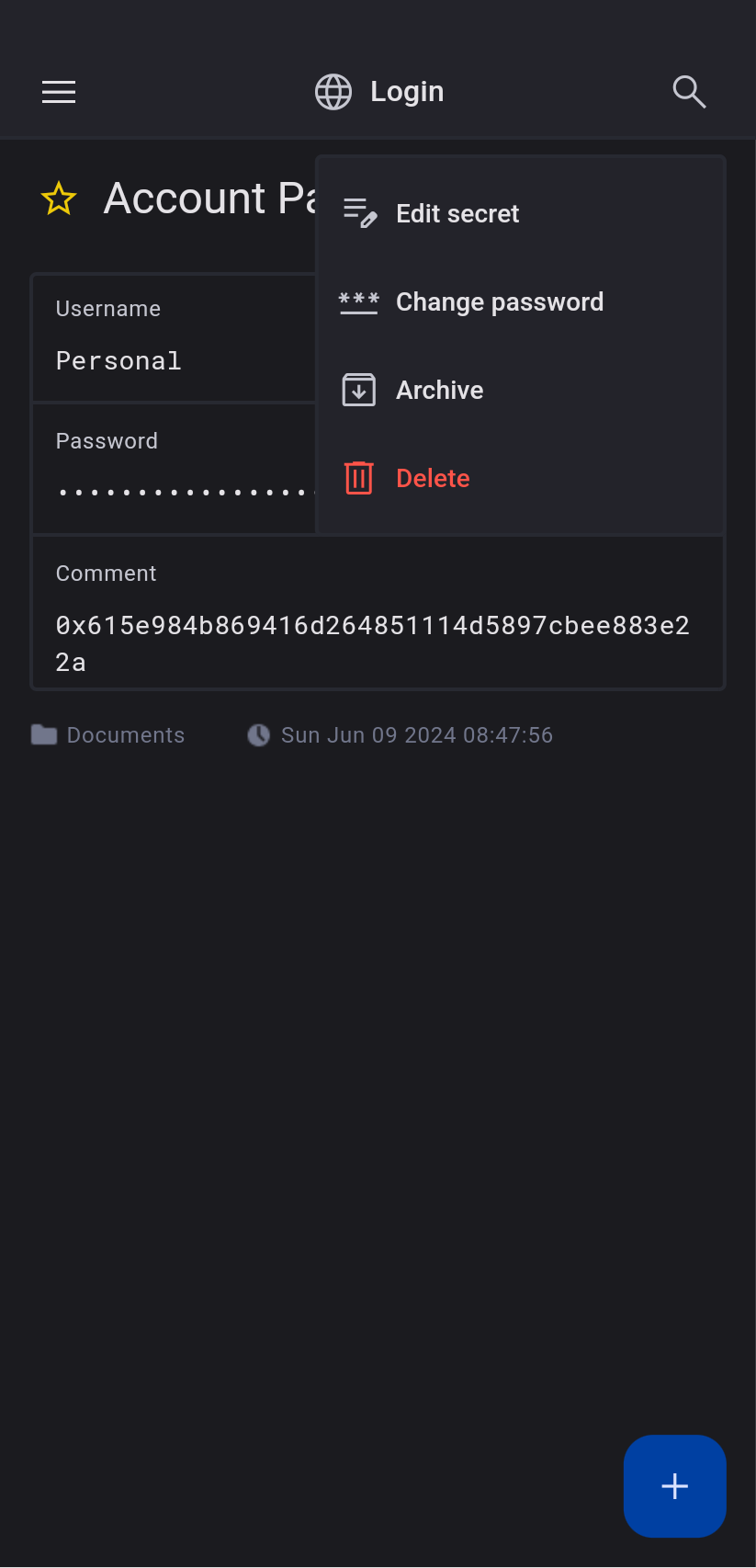Open the hamburger navigation menu
756x1568 pixels.
59,92
